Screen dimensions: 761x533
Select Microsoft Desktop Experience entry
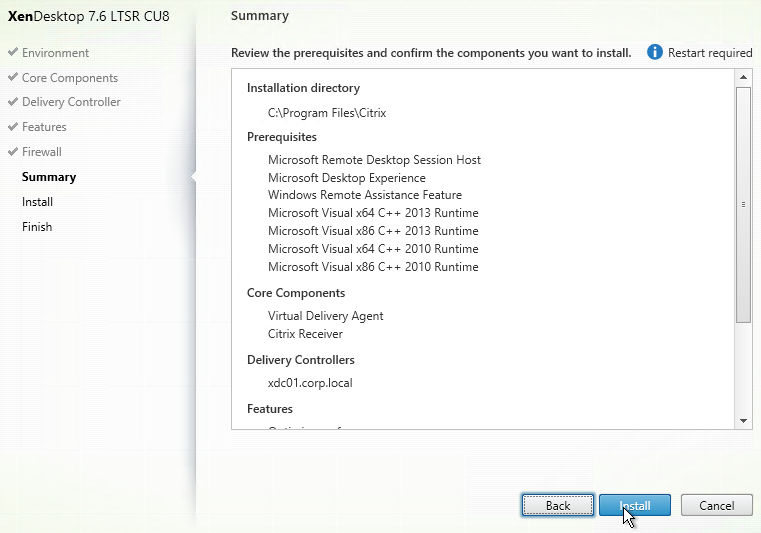pyautogui.click(x=347, y=178)
